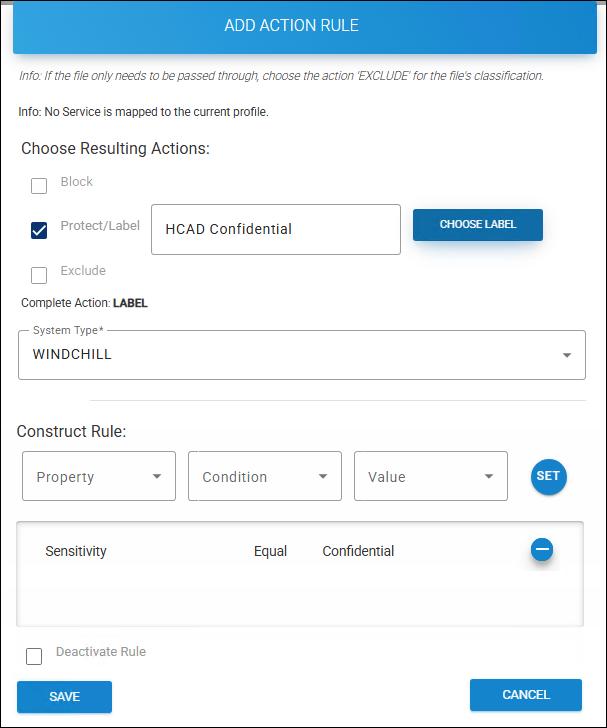
Task: Save the action rule
Action: pos(64,697)
